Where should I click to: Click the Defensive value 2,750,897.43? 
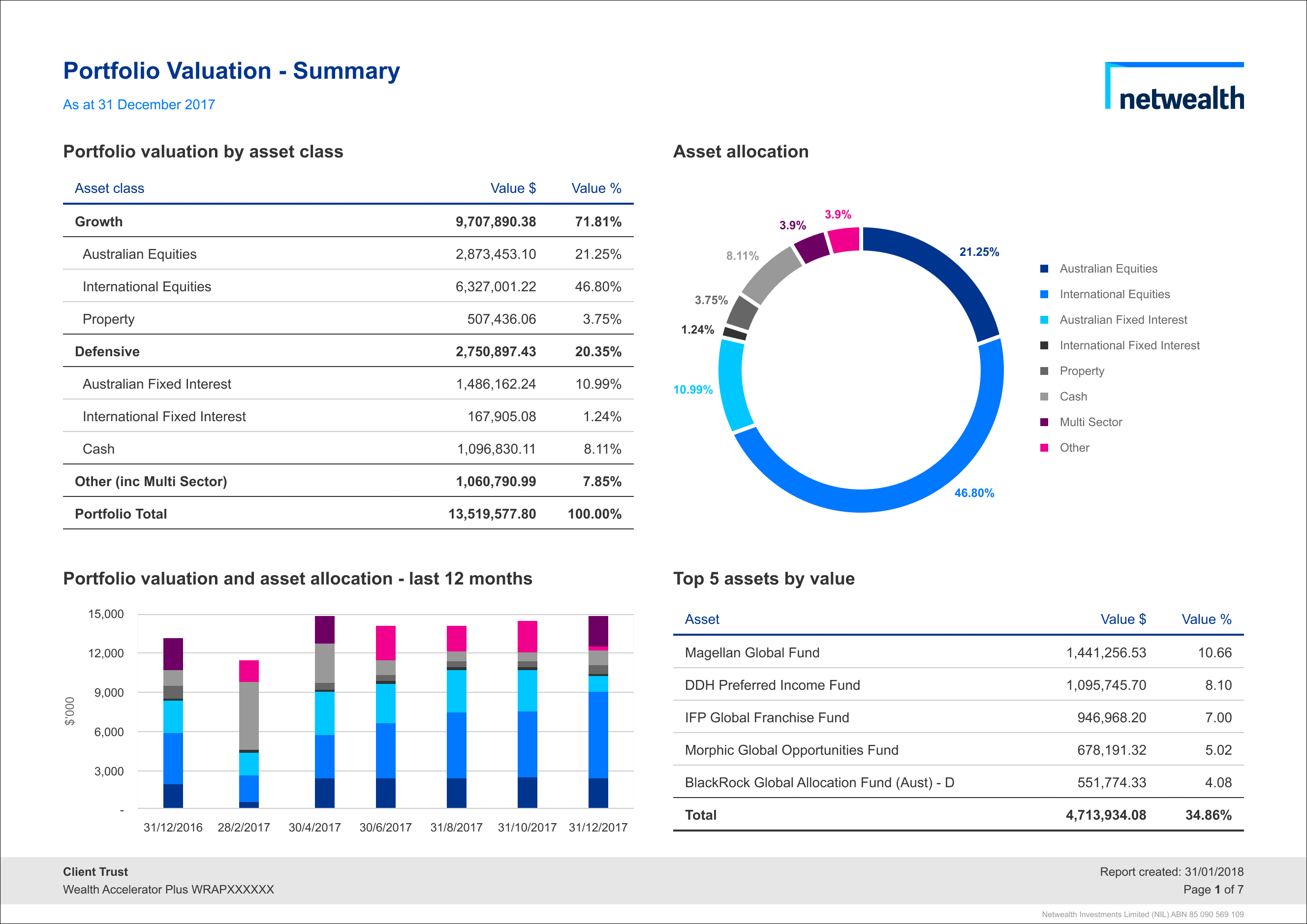[496, 351]
